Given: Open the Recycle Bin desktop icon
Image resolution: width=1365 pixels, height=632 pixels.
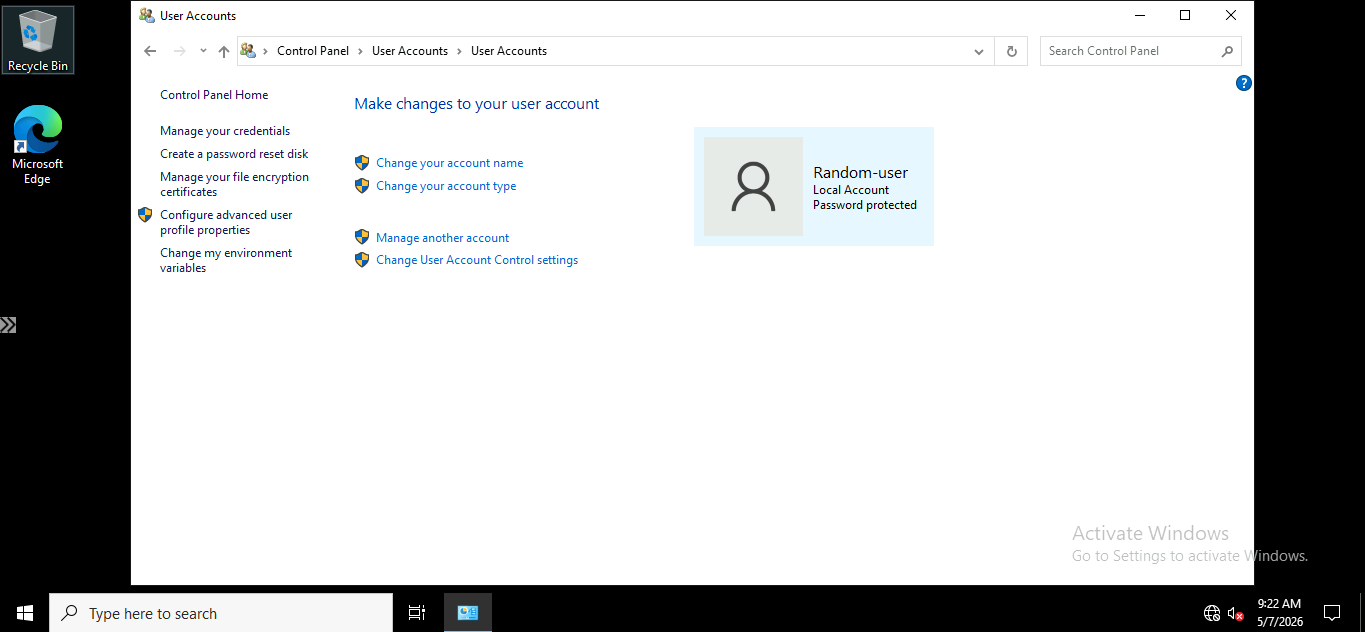Looking at the screenshot, I should 38,40.
